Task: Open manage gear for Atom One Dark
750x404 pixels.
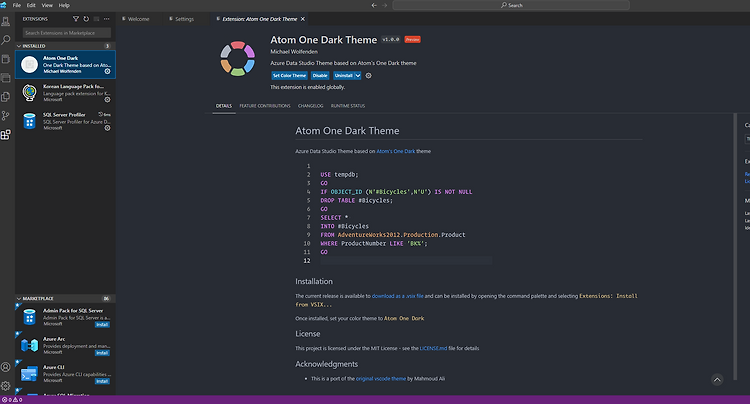Action: tap(108, 71)
